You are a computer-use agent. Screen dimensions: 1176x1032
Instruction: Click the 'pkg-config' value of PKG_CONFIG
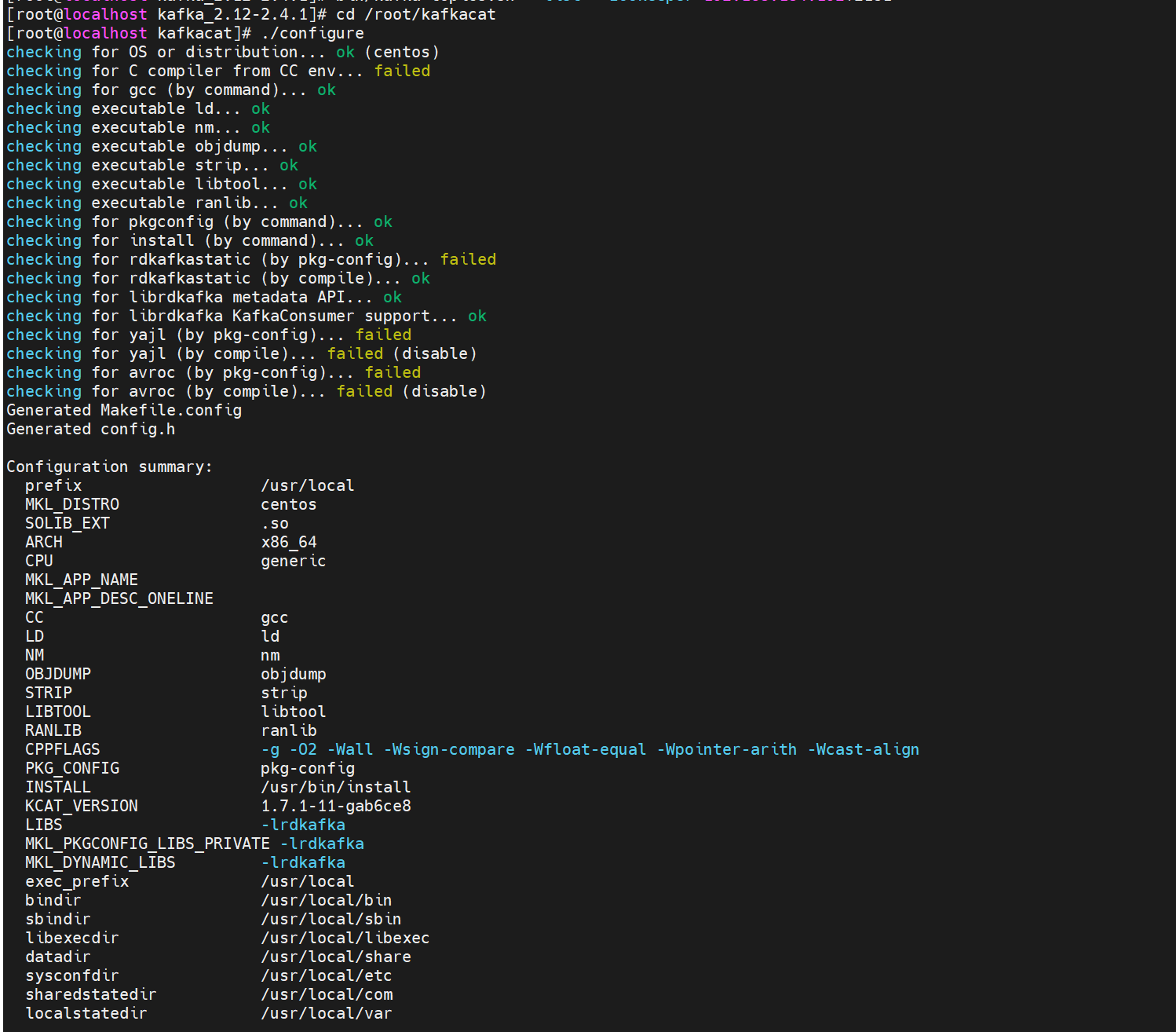[x=308, y=768]
